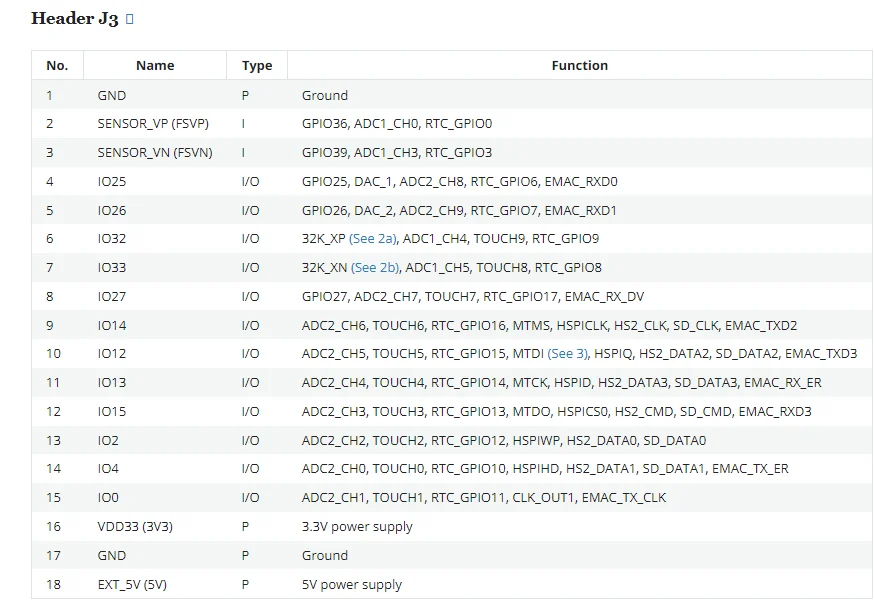Click the function text starting with 'GPIO25, DAC_1'
This screenshot has width=874, height=605.
coord(460,182)
